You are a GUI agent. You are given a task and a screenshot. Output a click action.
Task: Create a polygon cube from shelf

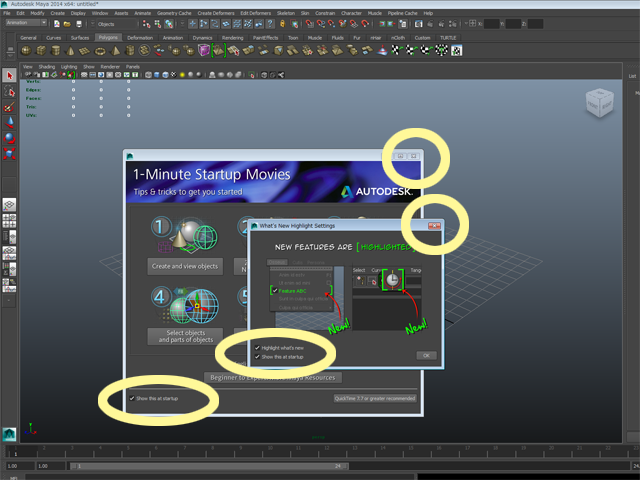click(41, 51)
